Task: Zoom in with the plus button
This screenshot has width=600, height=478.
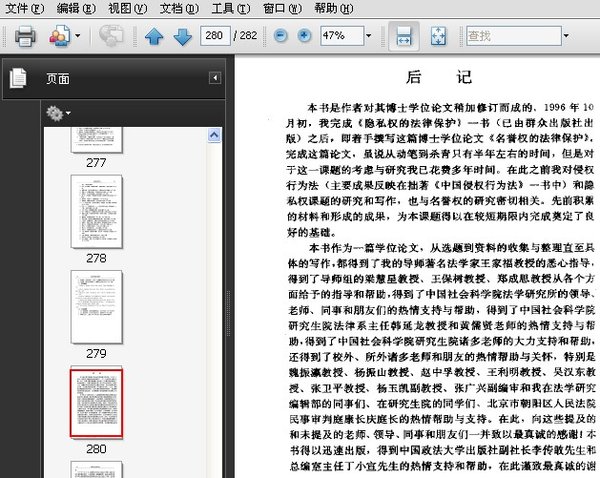Action: coord(303,37)
